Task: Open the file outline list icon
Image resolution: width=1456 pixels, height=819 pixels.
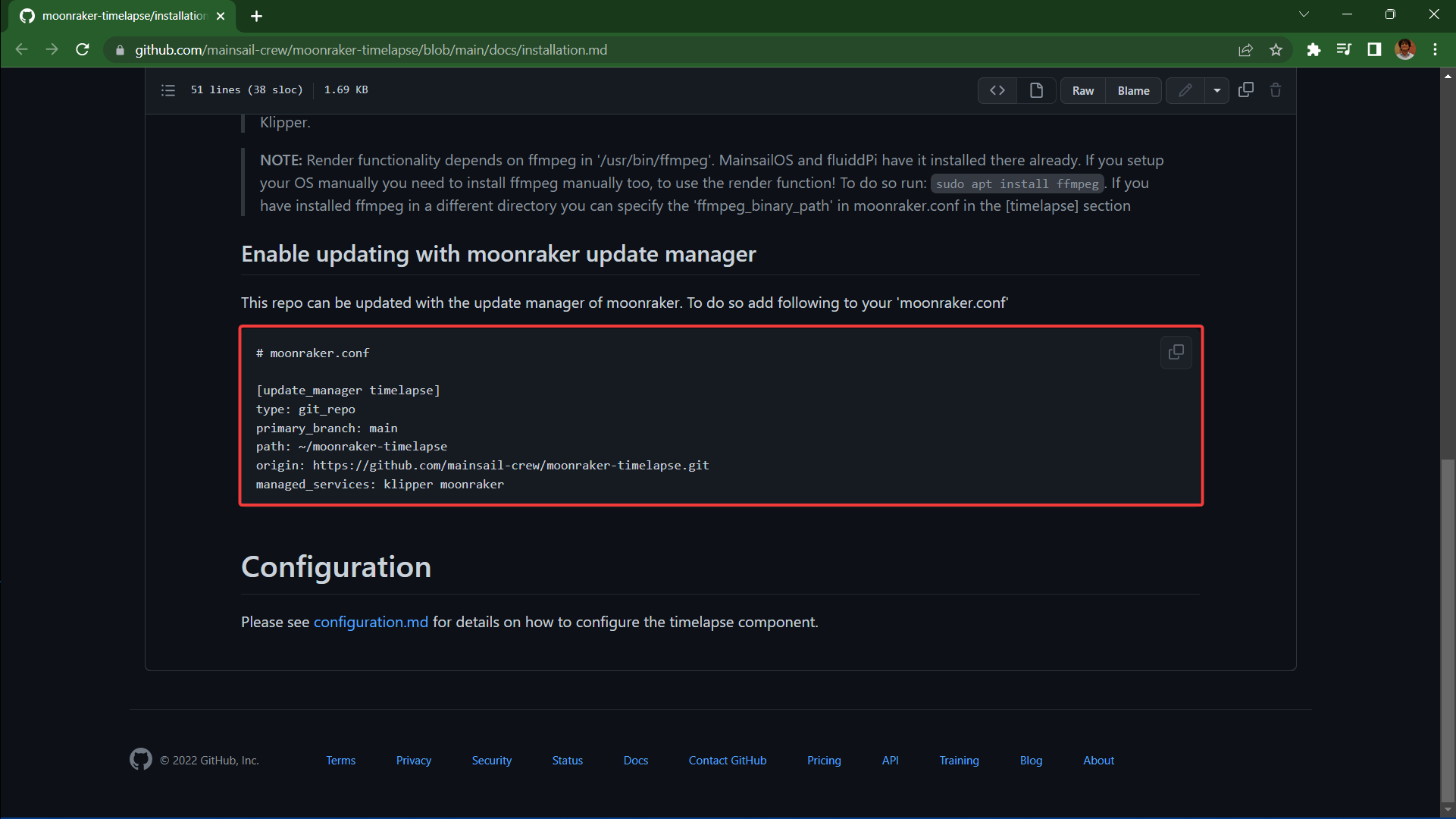Action: pos(168,90)
